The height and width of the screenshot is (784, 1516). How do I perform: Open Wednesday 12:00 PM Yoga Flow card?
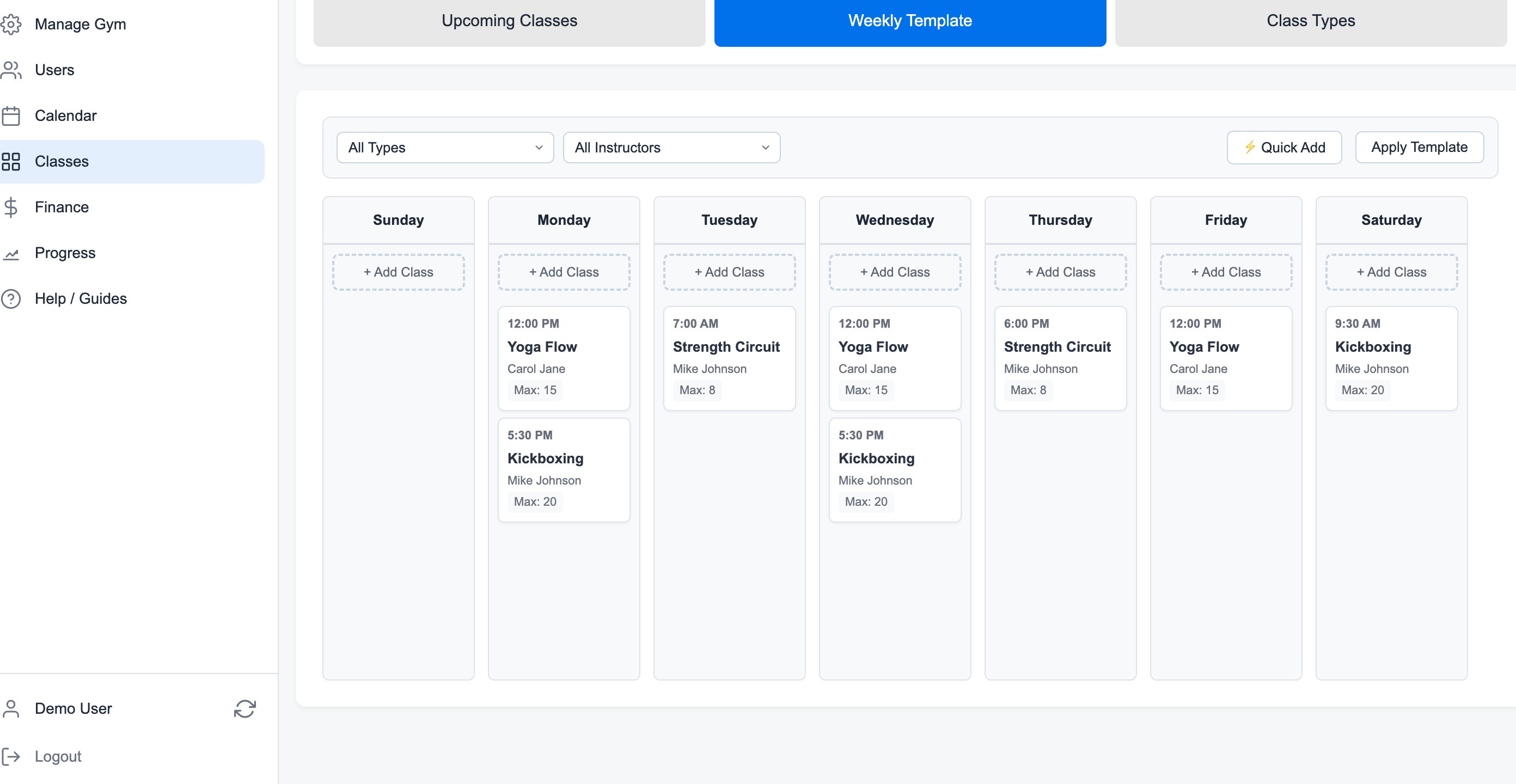[895, 358]
